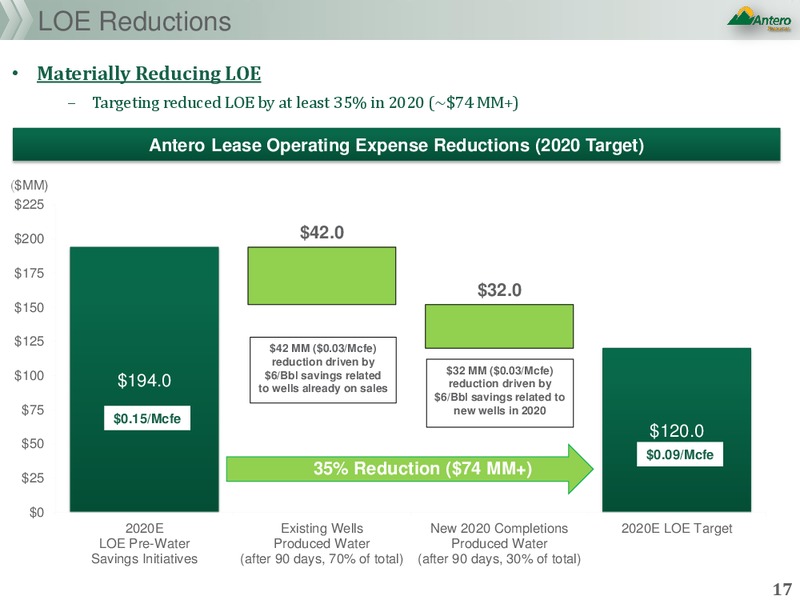Image resolution: width=800 pixels, height=600 pixels.
Task: Click the '$0.15/Mcfe' label box
Action: [x=147, y=418]
